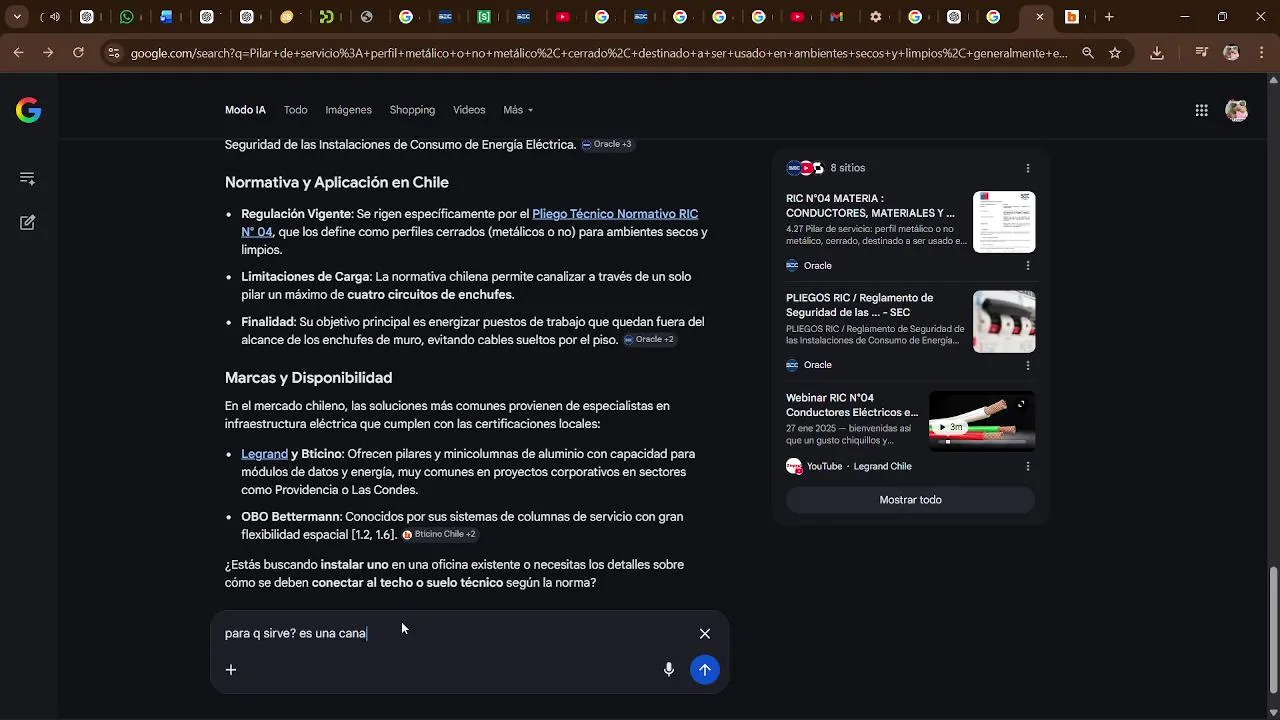Add attachment with the plus icon

coord(231,670)
